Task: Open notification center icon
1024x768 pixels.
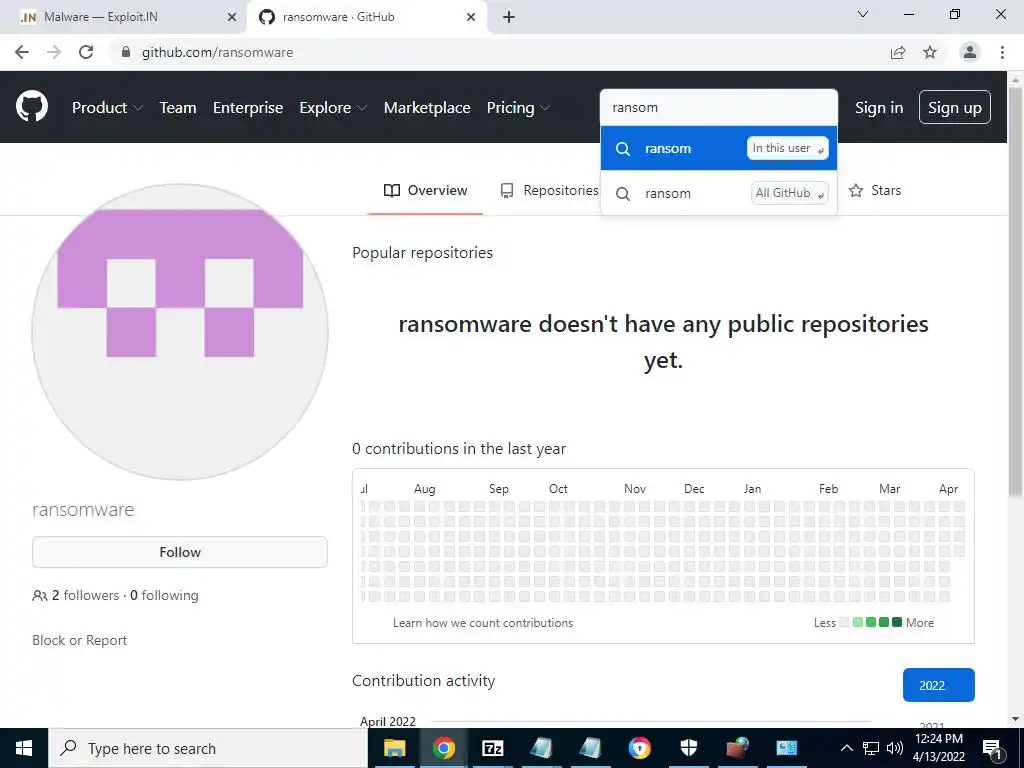Action: click(992, 748)
